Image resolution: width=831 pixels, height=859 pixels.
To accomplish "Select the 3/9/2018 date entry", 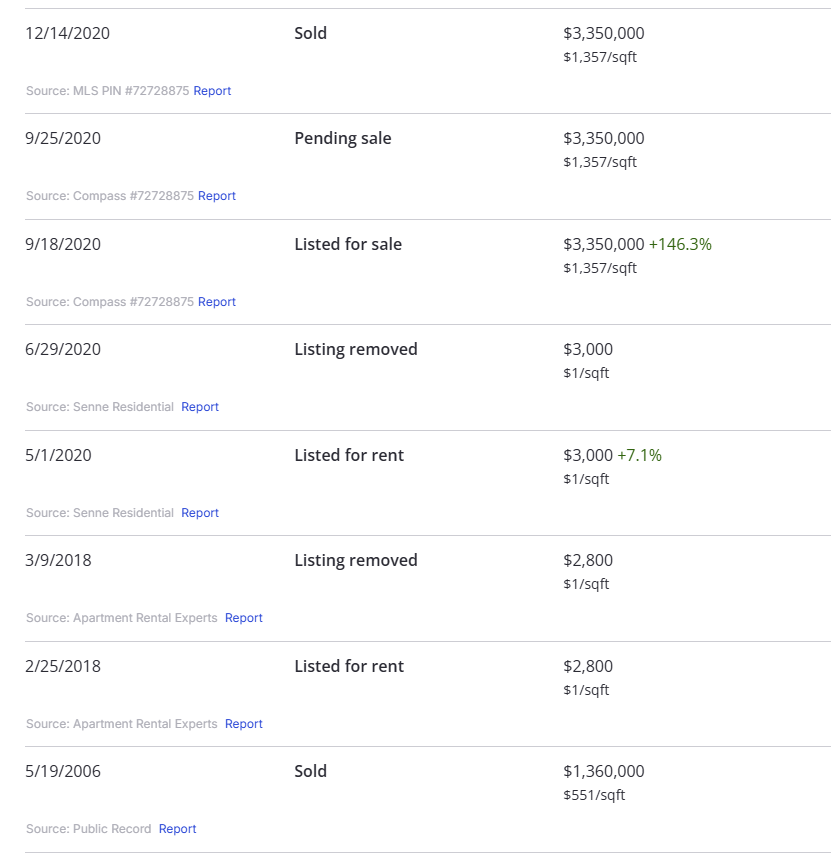I will click(58, 560).
